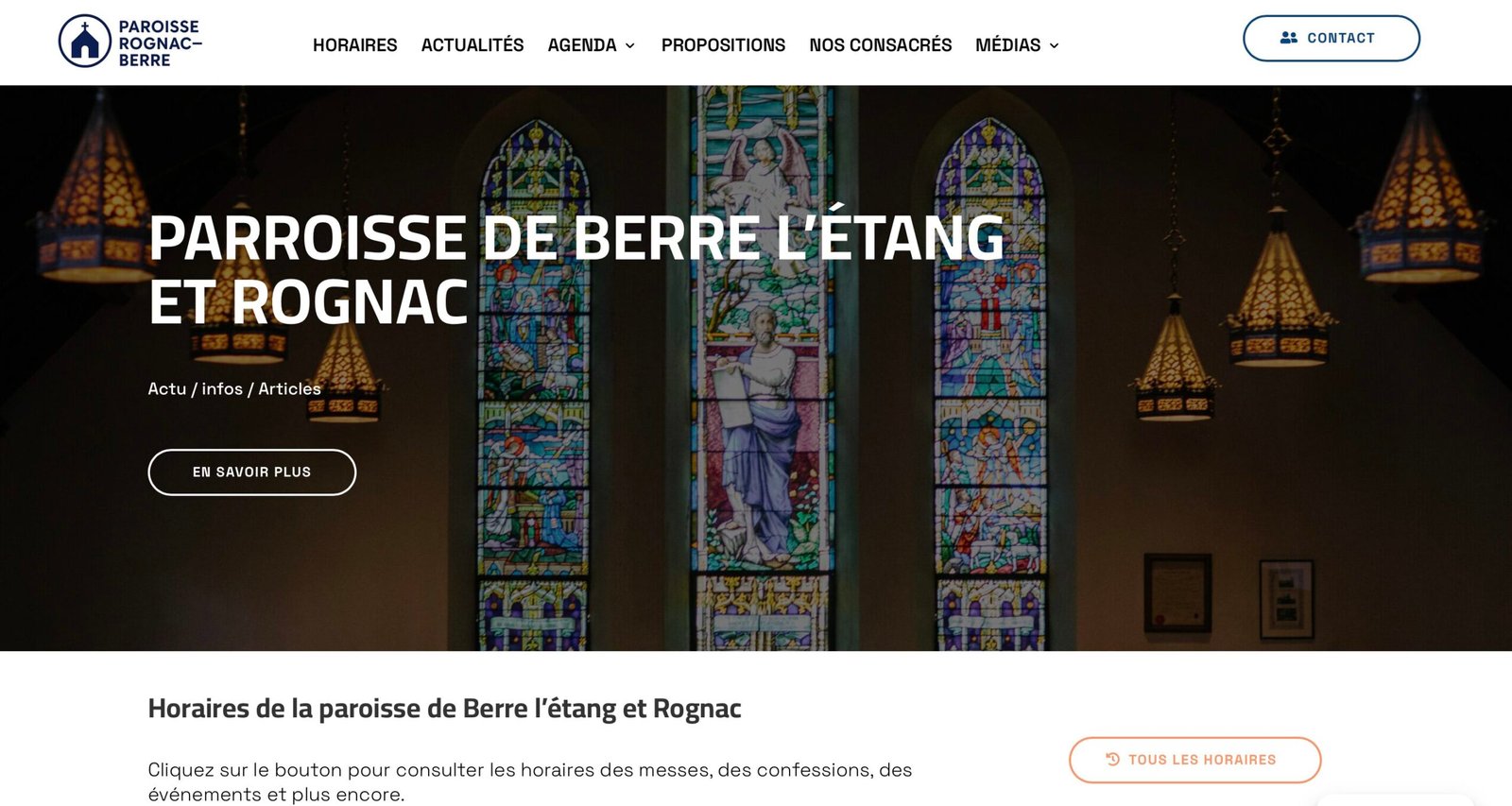Image resolution: width=1512 pixels, height=806 pixels.
Task: Open the Agenda menu item
Action: click(x=582, y=44)
